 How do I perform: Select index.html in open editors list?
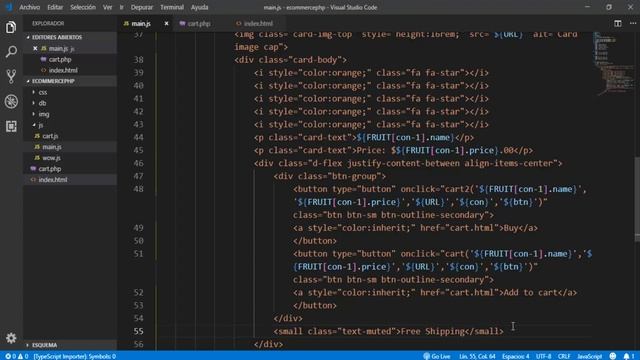[x=63, y=71]
